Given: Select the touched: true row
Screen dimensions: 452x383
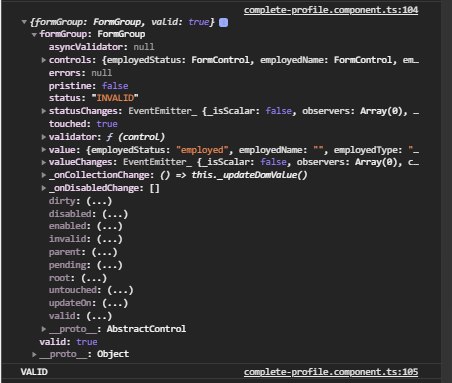Looking at the screenshot, I should 83,124.
